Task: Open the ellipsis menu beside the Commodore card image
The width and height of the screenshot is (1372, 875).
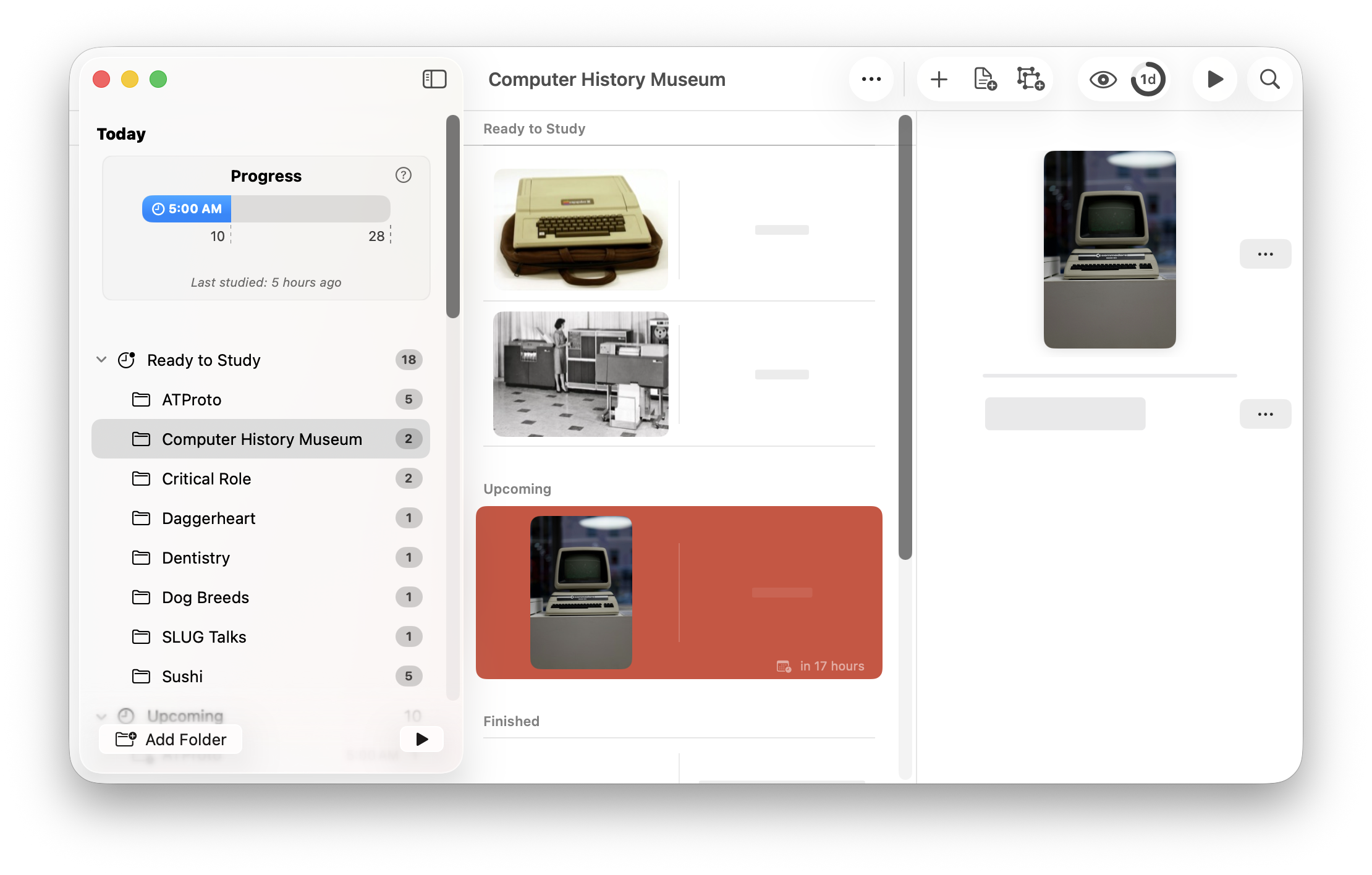Action: pos(1265,253)
